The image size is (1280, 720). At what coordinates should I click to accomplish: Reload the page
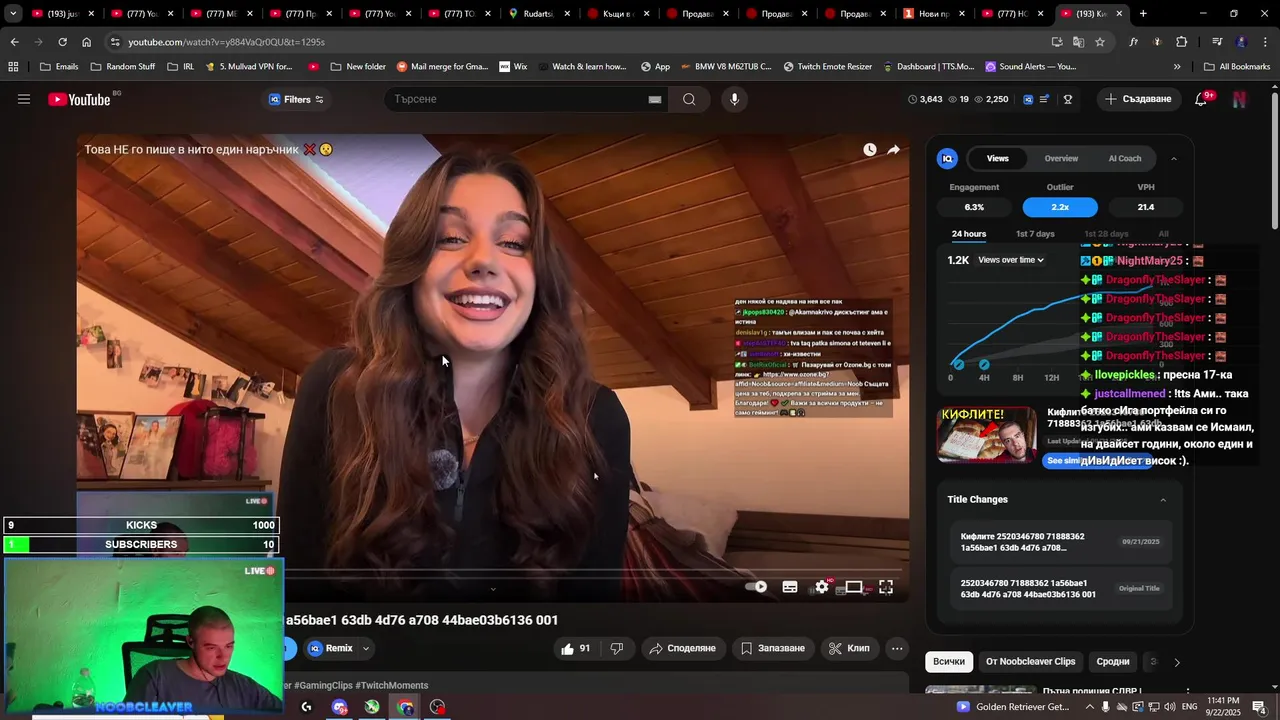62,42
